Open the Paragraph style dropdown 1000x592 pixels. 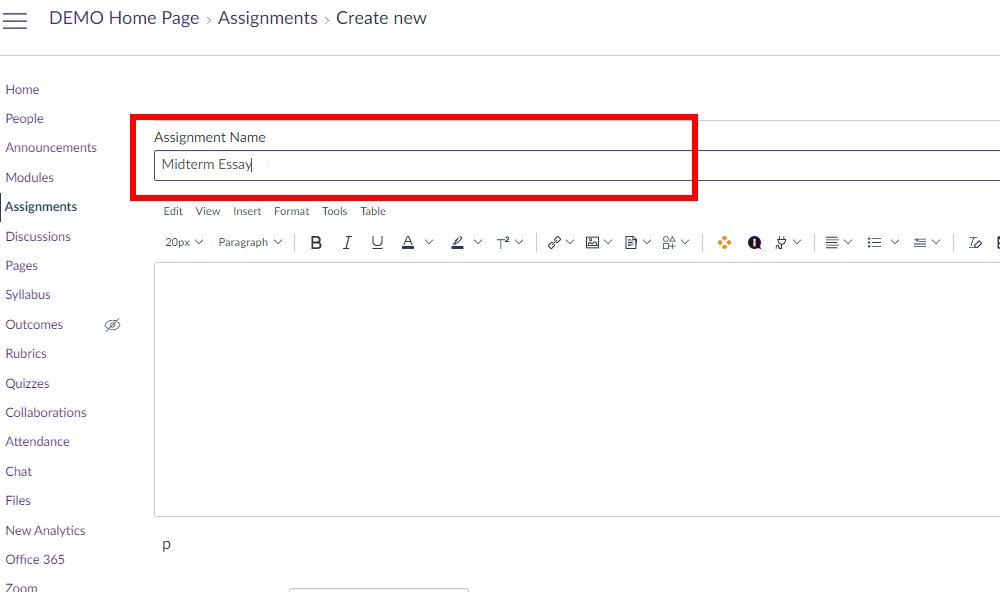(x=248, y=242)
